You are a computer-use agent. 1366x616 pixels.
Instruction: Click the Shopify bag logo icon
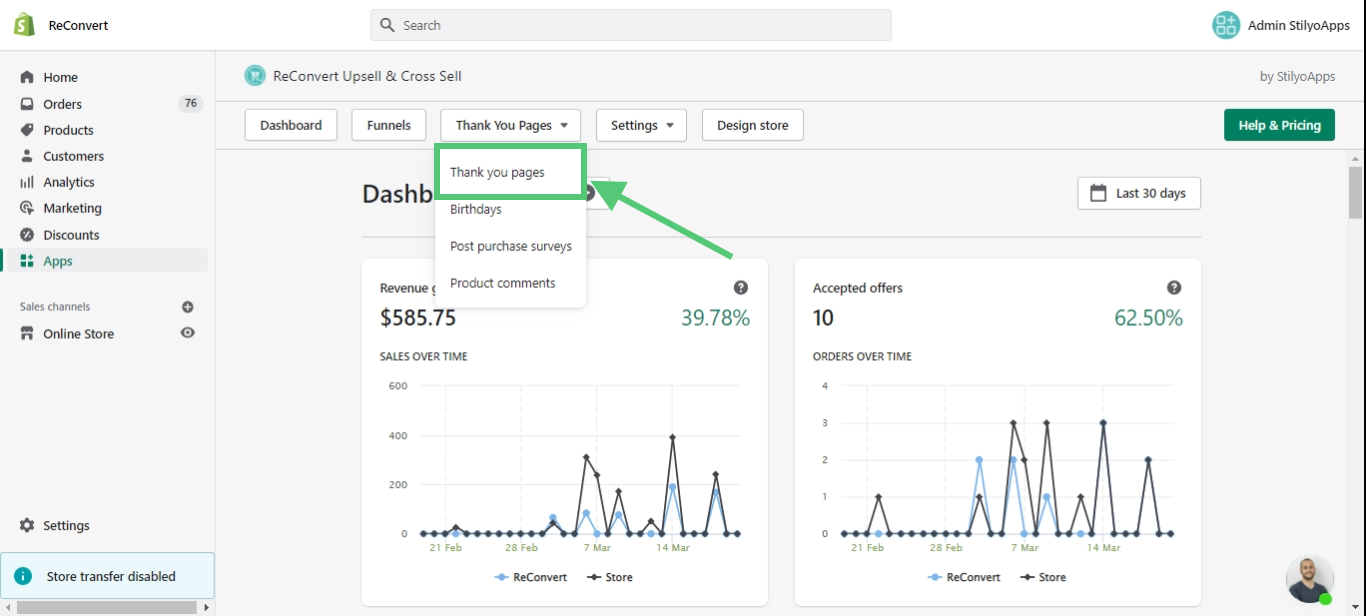24,25
